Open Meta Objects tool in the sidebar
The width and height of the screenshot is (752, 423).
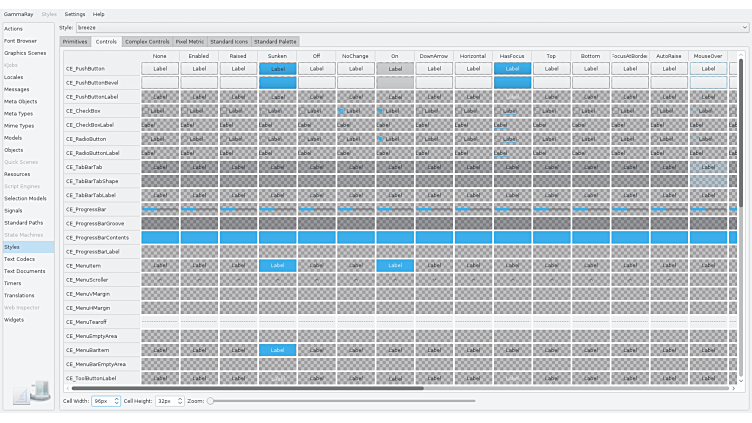[21, 101]
